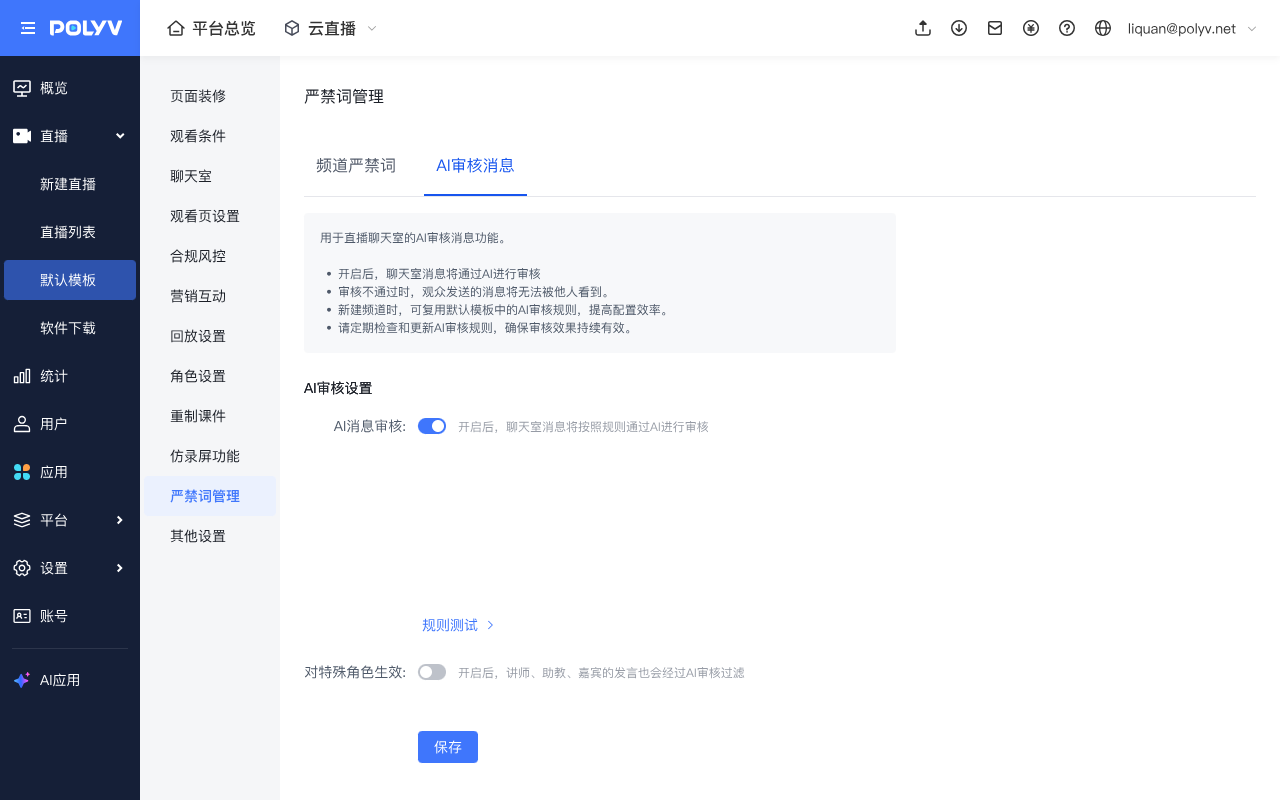Screen dimensions: 1280x800
Task: Disable the AI消息审核 toggle
Action: coord(432,426)
